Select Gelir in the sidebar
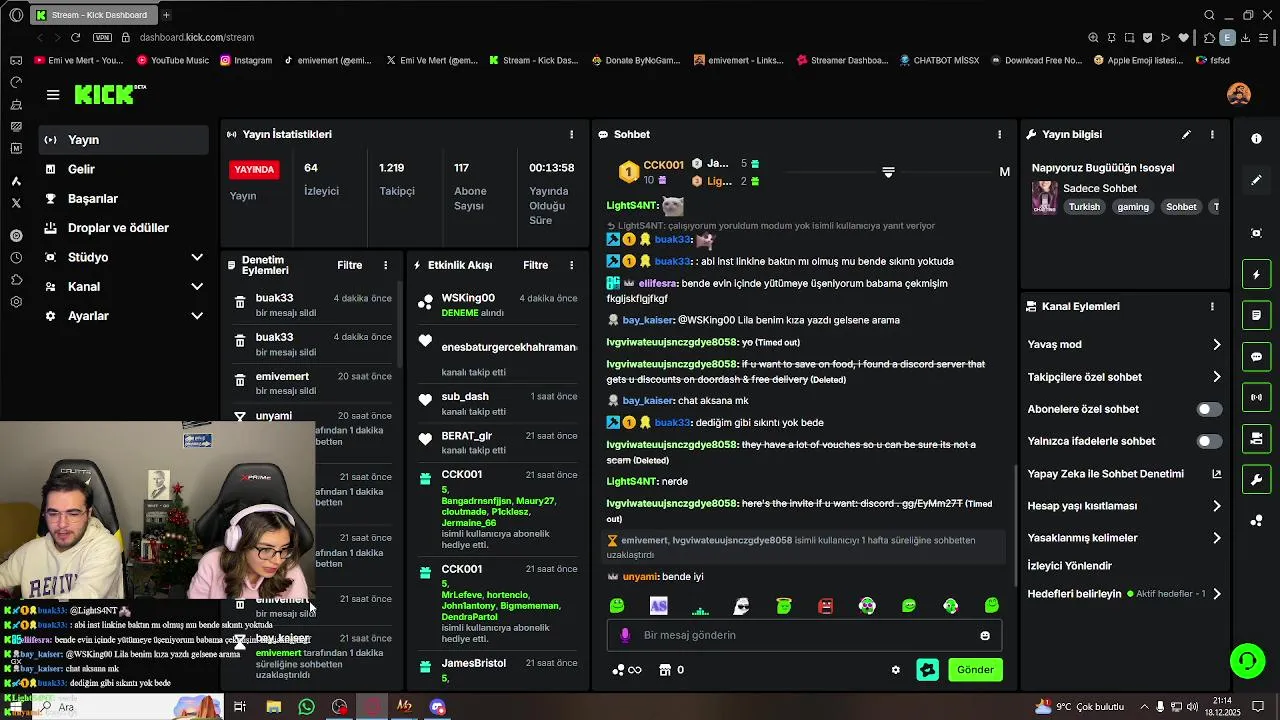 (x=124, y=169)
